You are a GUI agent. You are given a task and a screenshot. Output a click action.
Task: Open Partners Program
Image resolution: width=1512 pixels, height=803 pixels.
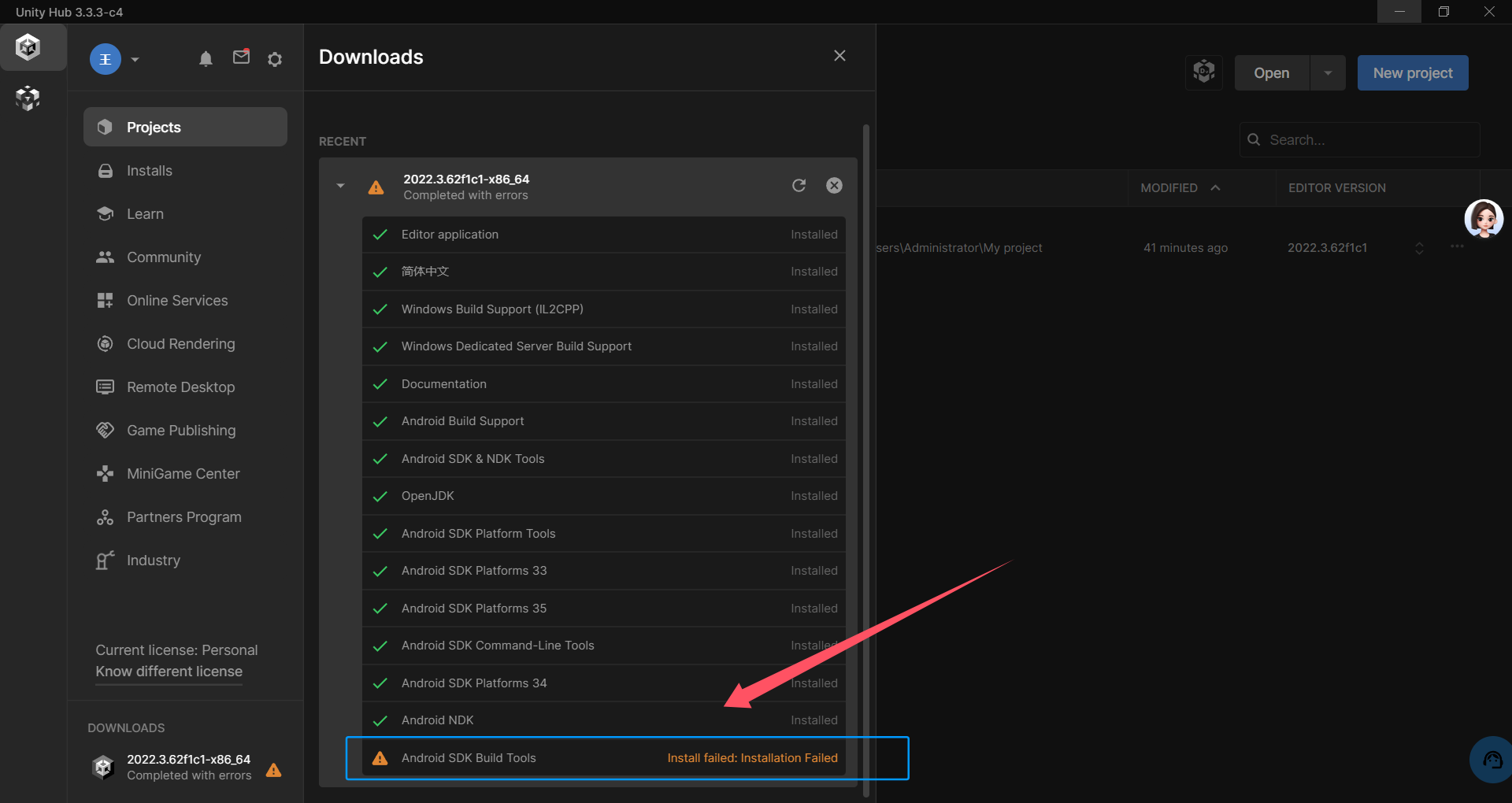click(x=185, y=517)
